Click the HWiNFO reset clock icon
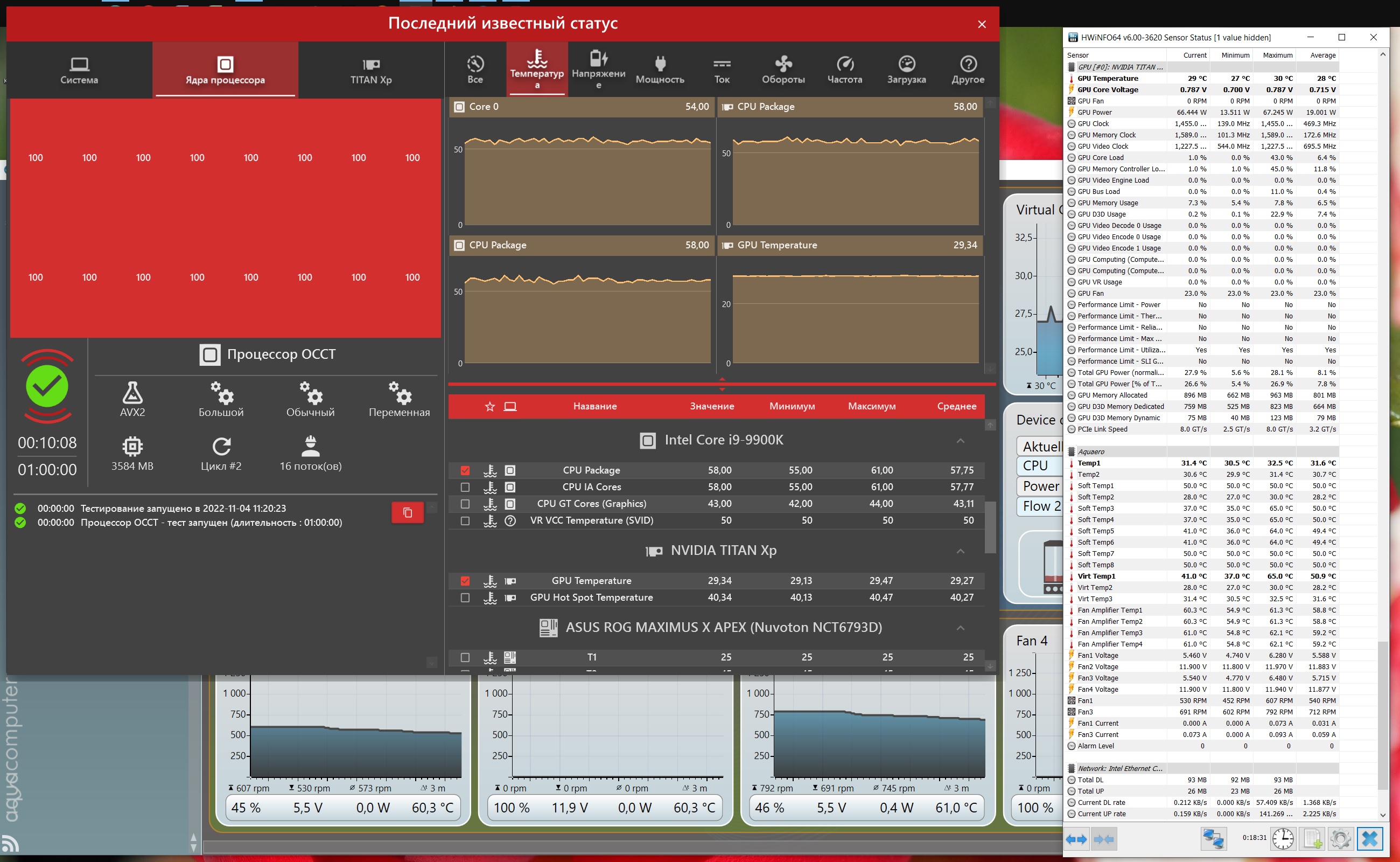This screenshot has width=1400, height=862. [1283, 839]
